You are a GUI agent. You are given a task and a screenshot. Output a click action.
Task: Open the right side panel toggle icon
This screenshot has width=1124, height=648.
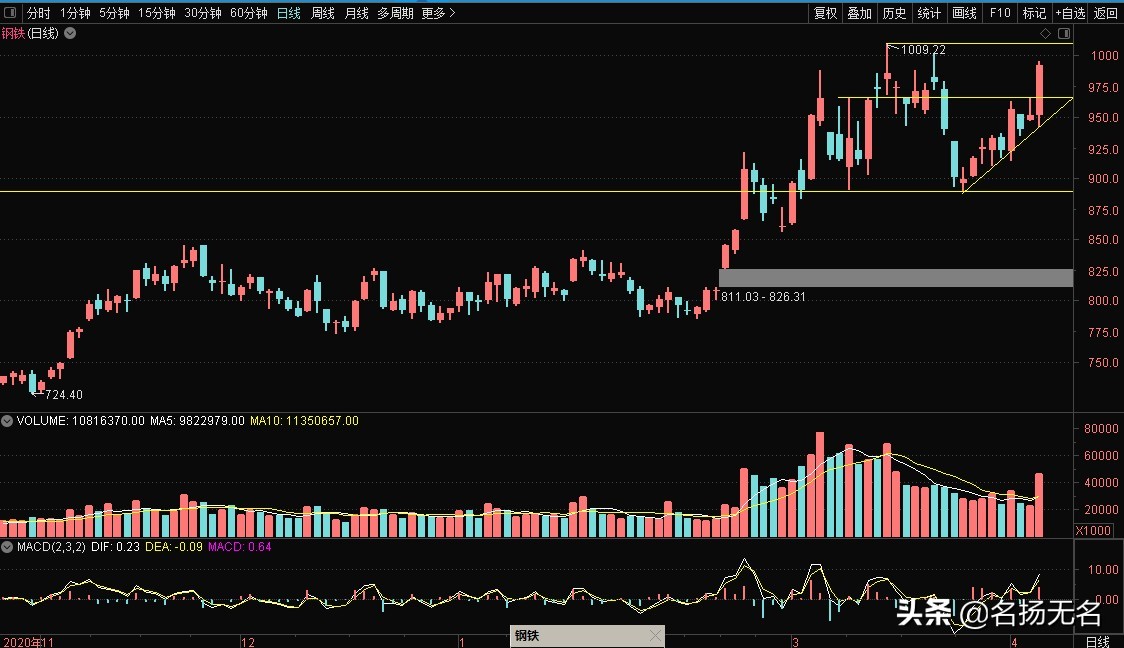coord(1064,34)
